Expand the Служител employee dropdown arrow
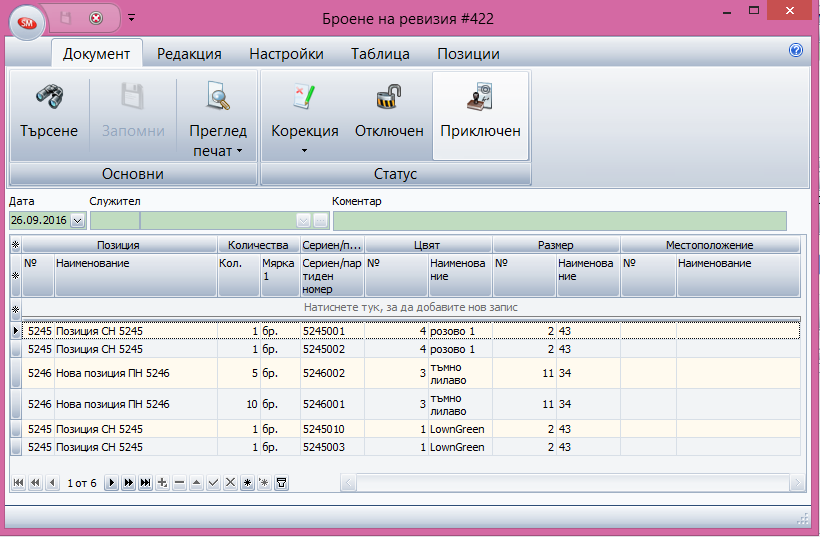 [303, 221]
